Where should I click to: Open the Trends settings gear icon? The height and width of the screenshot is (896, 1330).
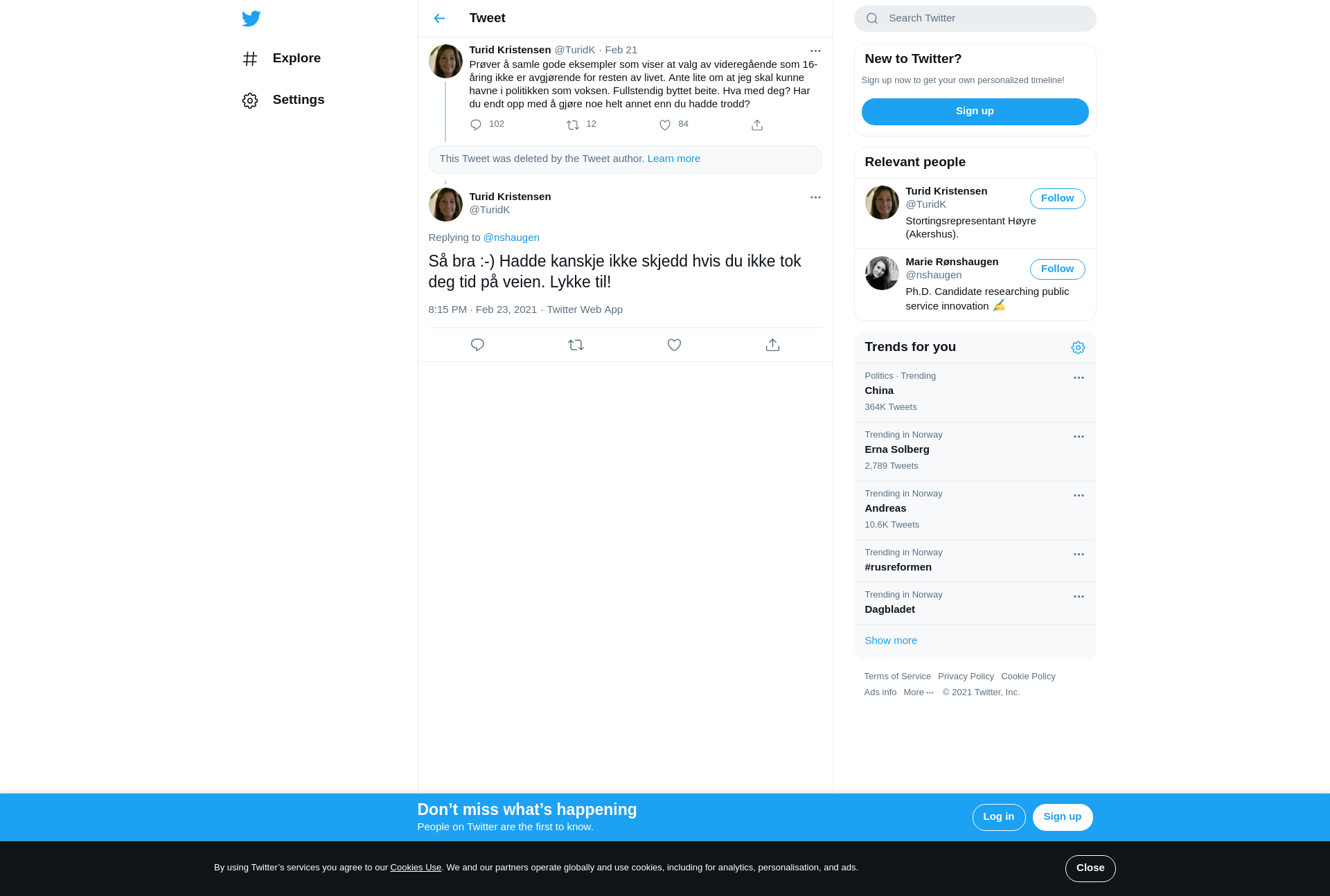click(x=1078, y=348)
